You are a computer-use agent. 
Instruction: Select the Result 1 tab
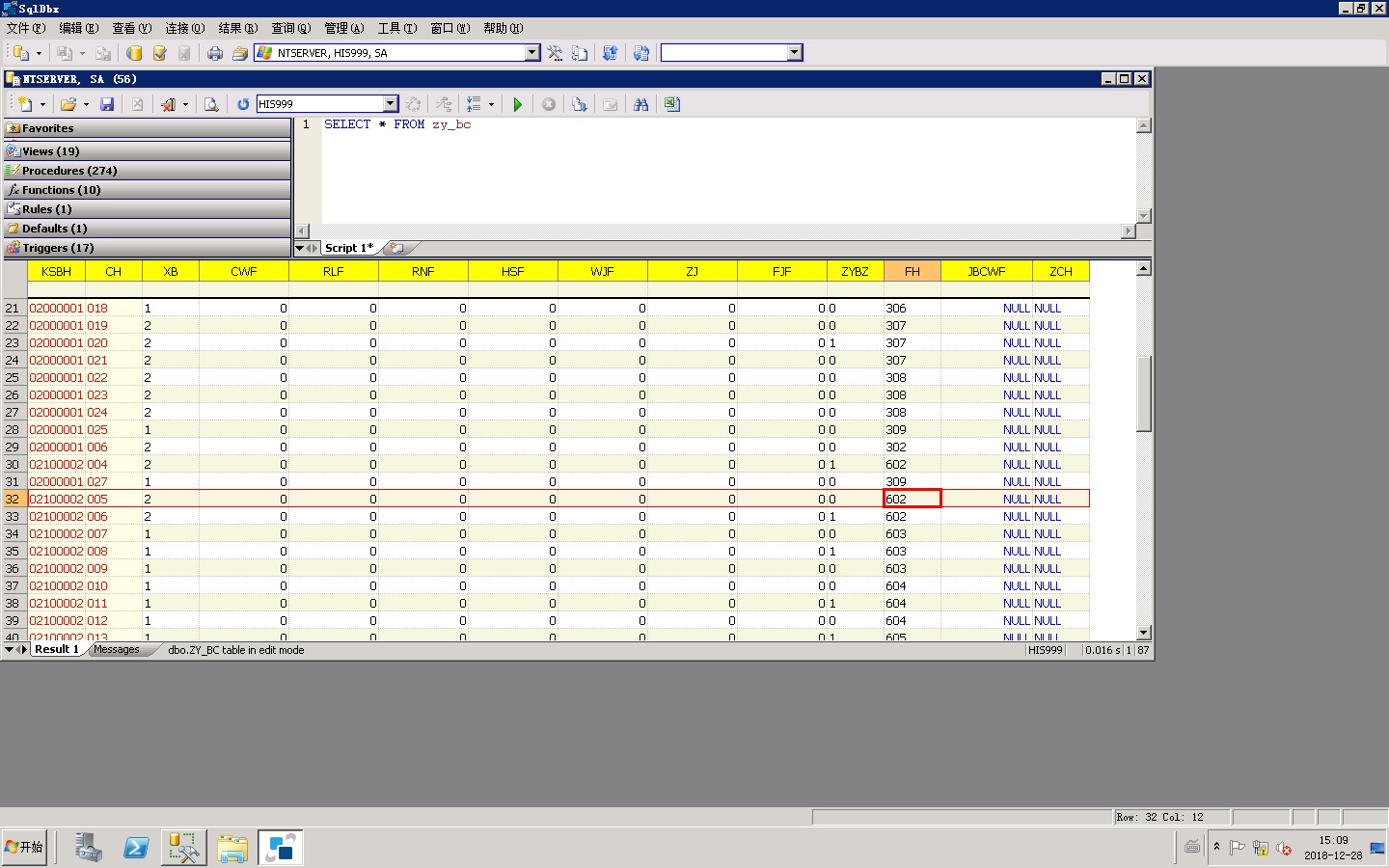click(57, 650)
